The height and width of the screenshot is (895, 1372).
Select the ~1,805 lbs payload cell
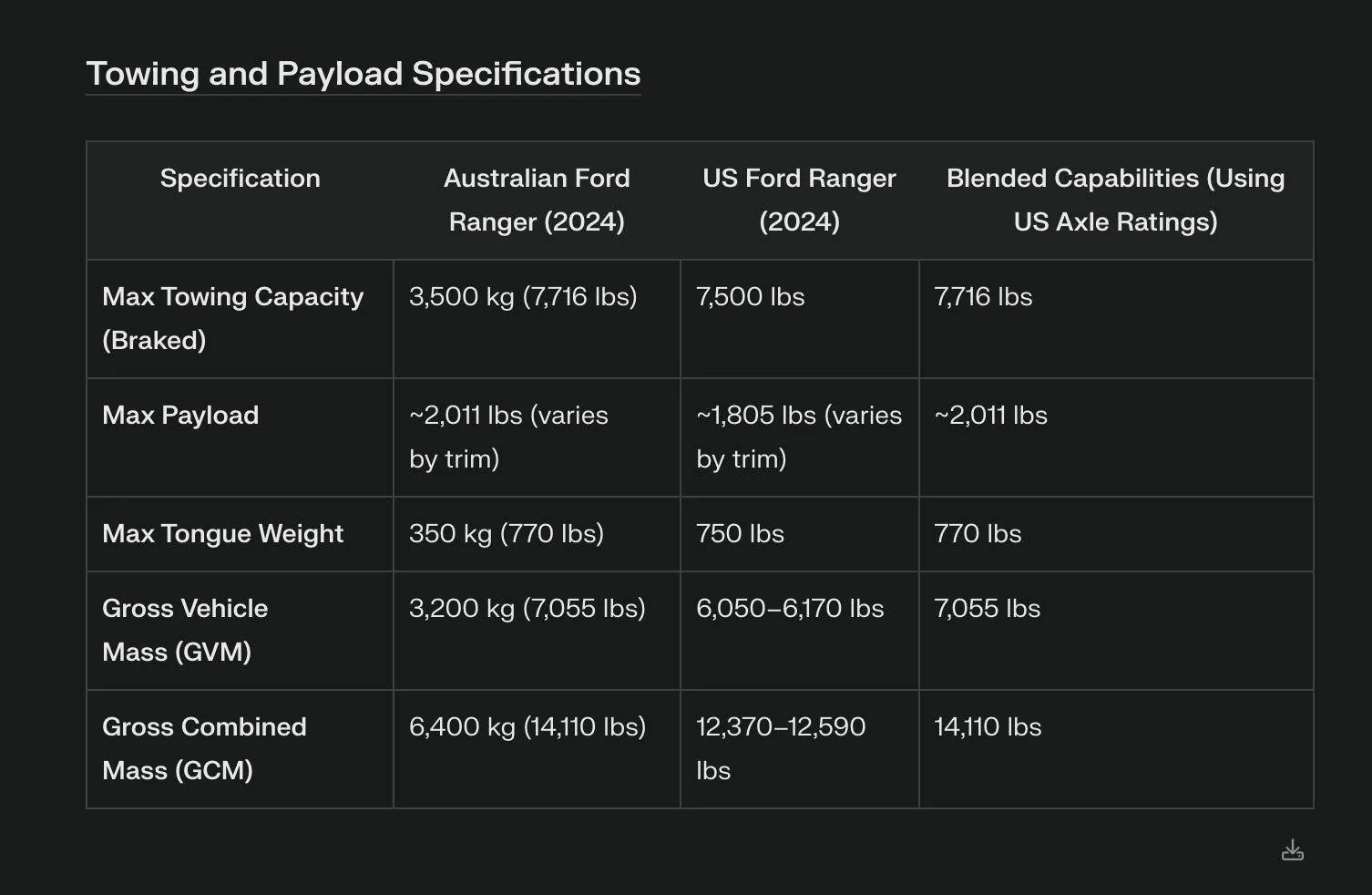[x=799, y=437]
